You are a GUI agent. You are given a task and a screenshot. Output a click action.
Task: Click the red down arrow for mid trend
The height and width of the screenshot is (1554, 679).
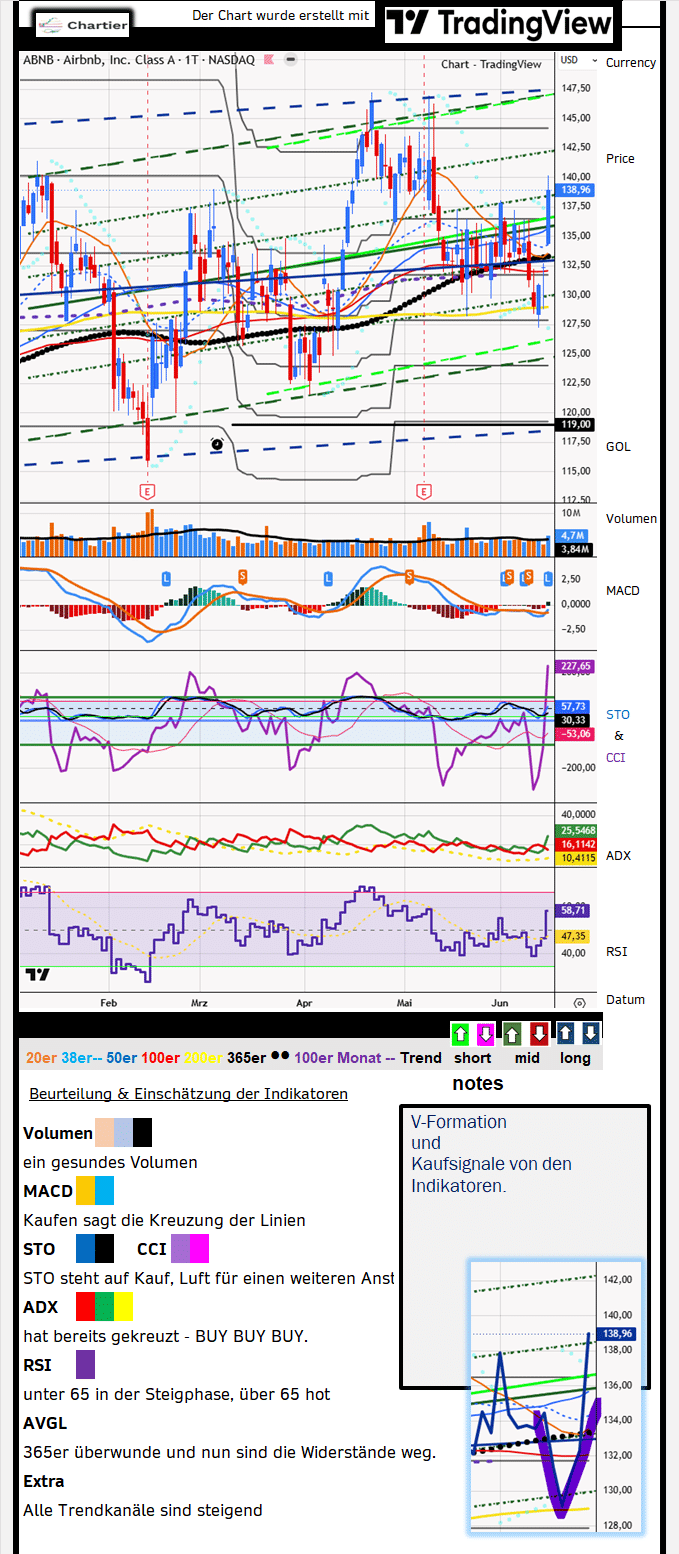click(x=539, y=1034)
